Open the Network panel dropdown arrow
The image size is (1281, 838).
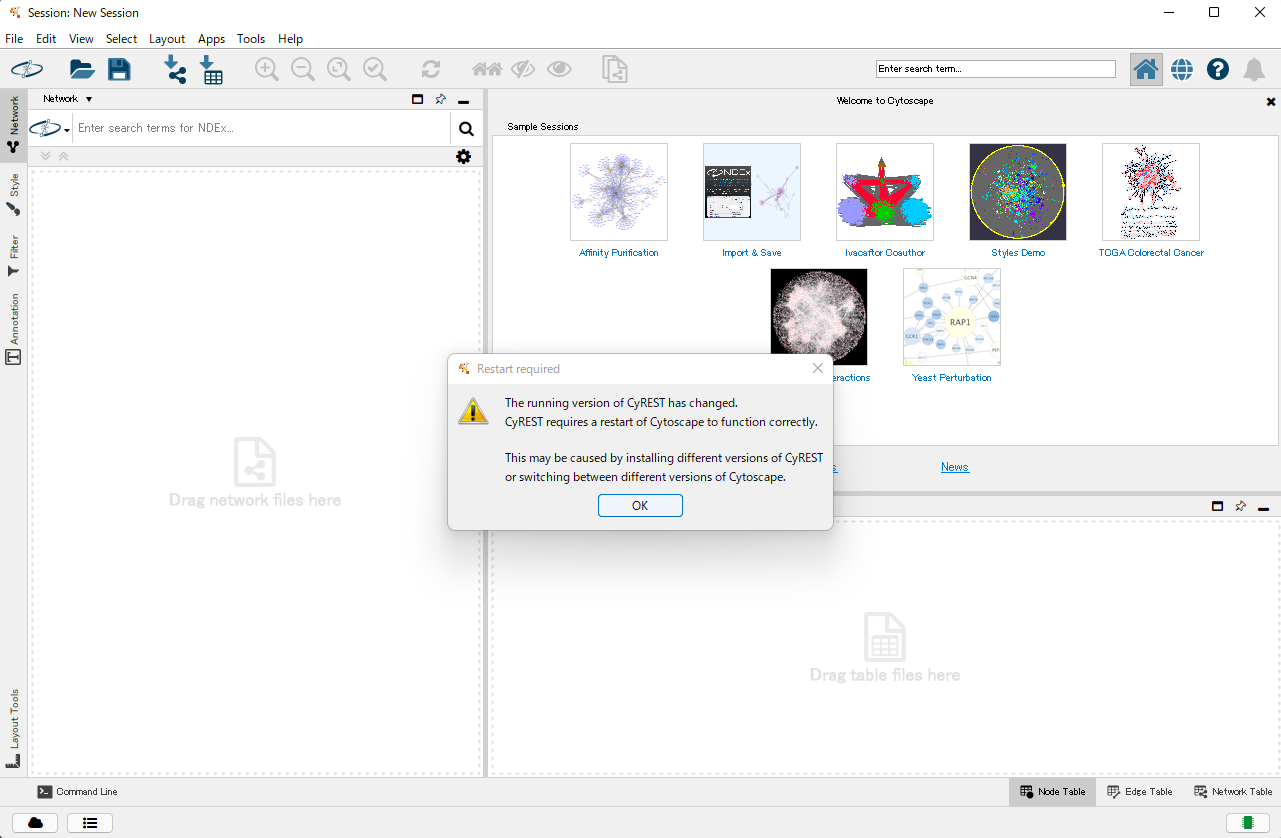[89, 99]
